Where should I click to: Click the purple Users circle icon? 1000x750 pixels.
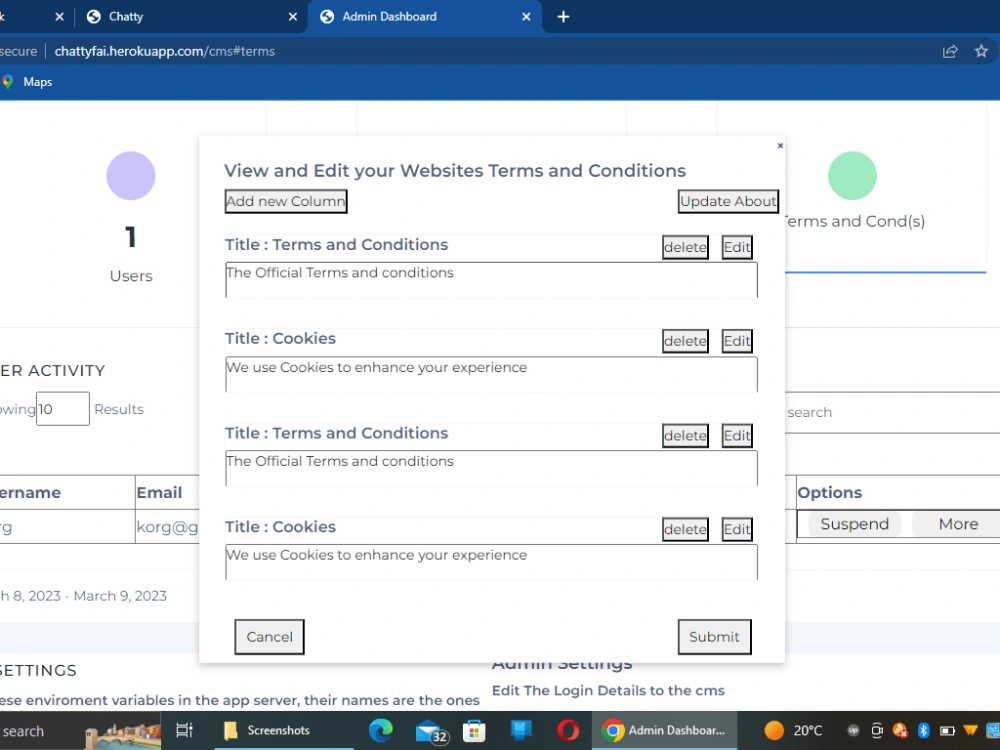[131, 175]
